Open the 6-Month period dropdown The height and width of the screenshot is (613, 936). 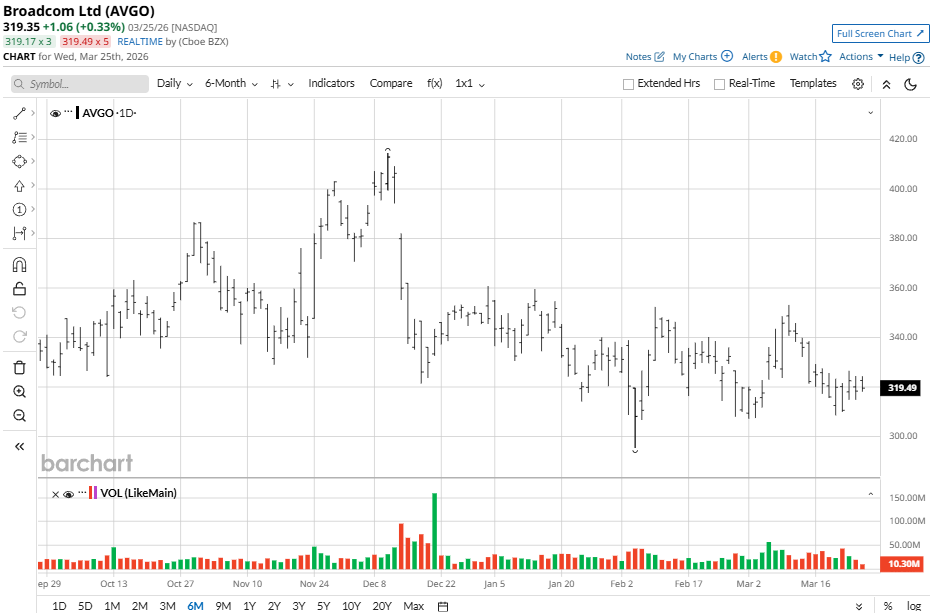(x=231, y=84)
